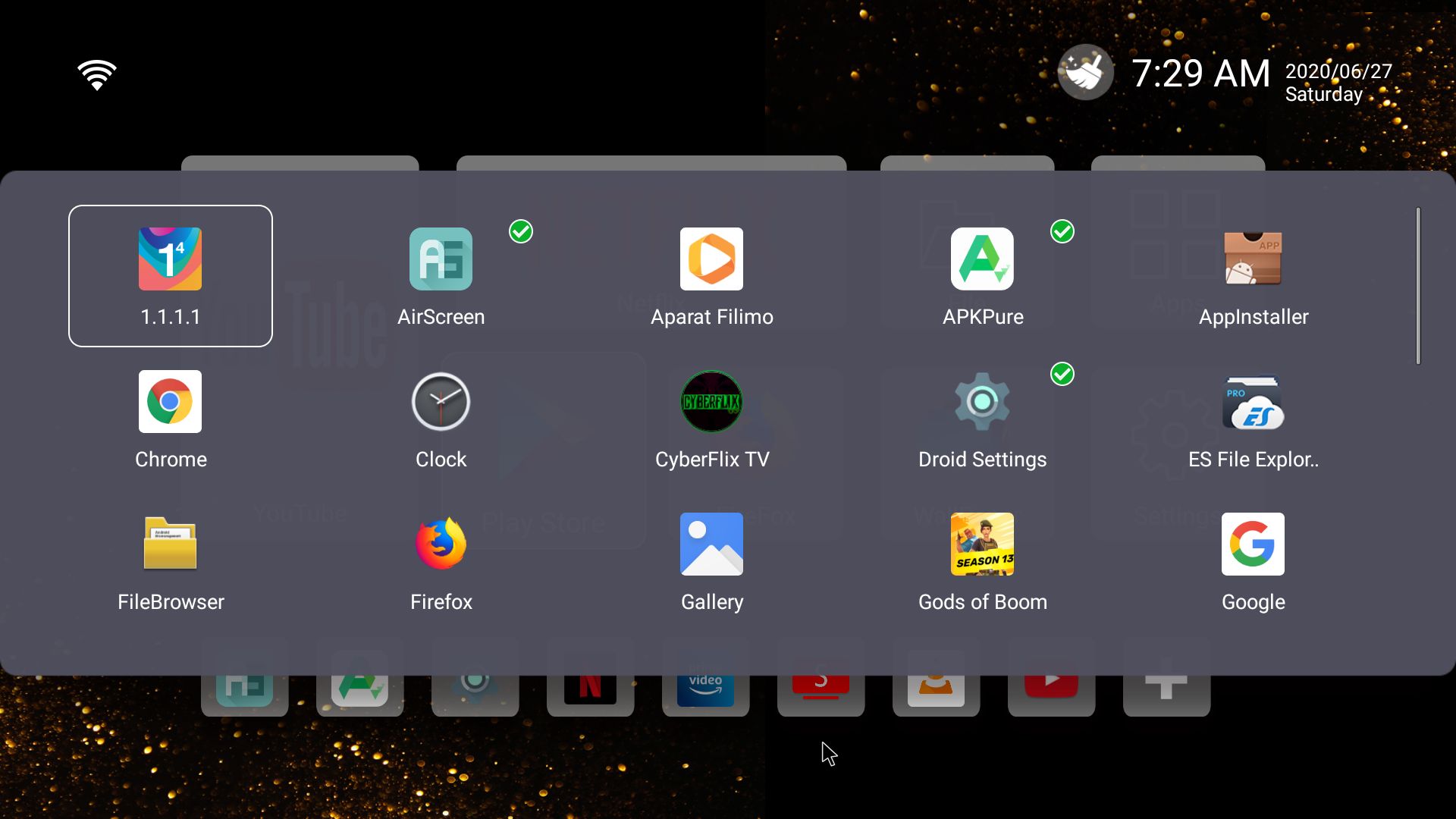
Task: Select the APKPure app tile
Action: (x=982, y=259)
